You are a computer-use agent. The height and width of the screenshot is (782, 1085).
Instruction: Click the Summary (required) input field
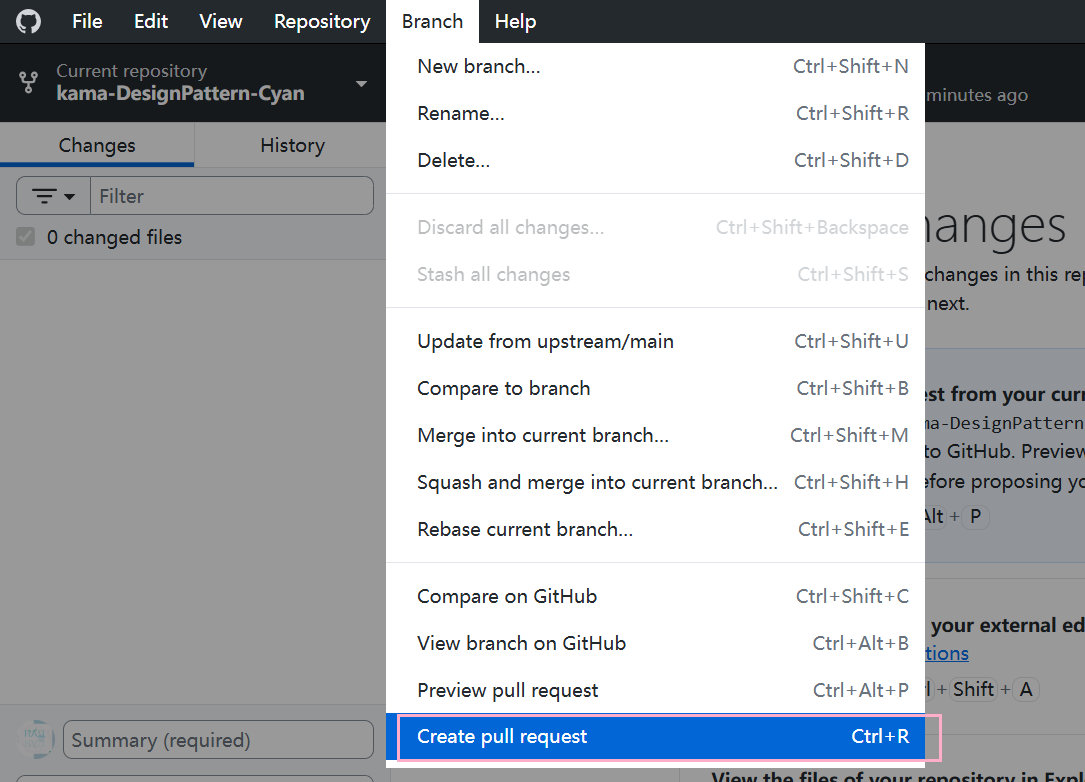point(218,740)
